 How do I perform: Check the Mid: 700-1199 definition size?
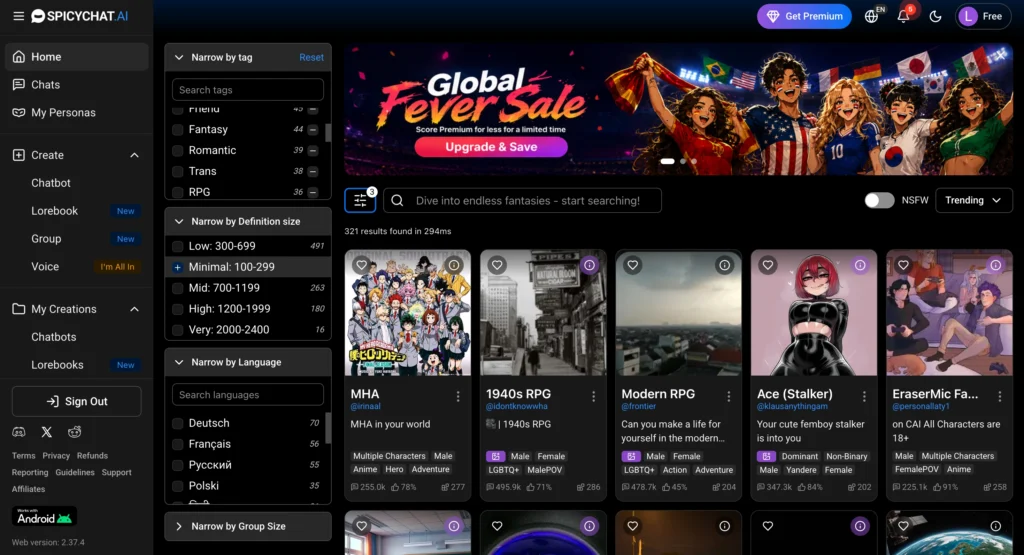[177, 288]
